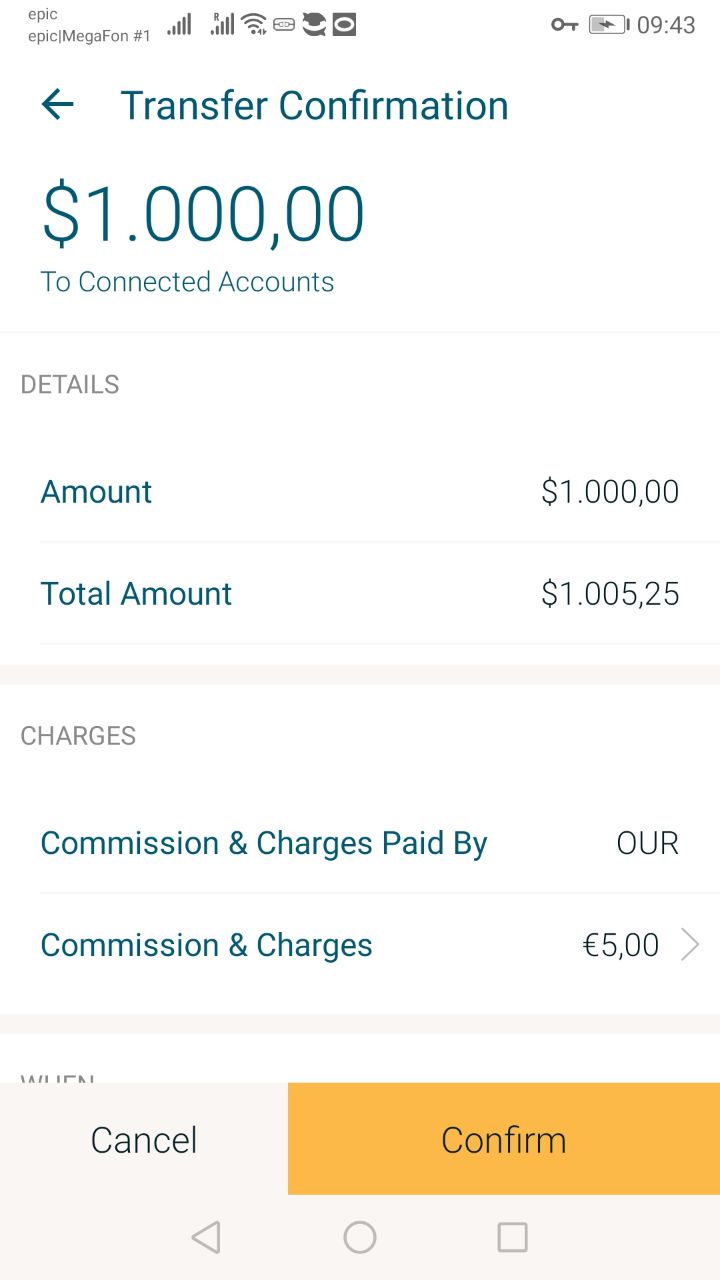This screenshot has height=1280, width=720.
Task: Tap the 09:43 clock in status bar
Action: (x=666, y=25)
